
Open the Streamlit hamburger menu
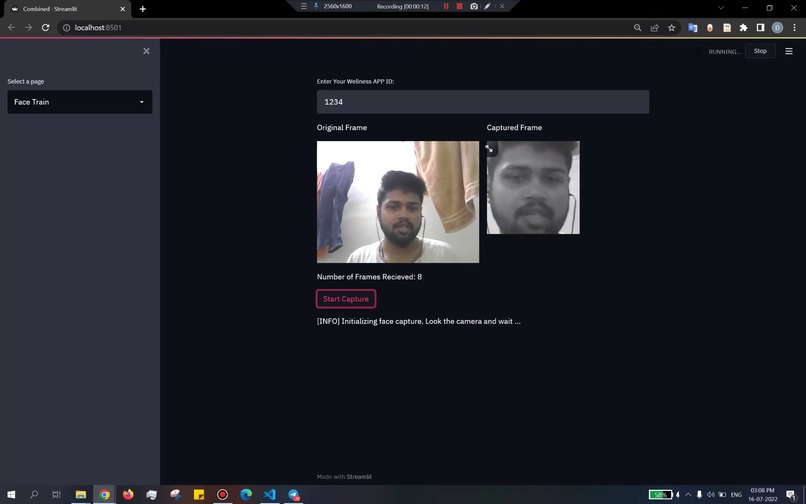[x=789, y=51]
